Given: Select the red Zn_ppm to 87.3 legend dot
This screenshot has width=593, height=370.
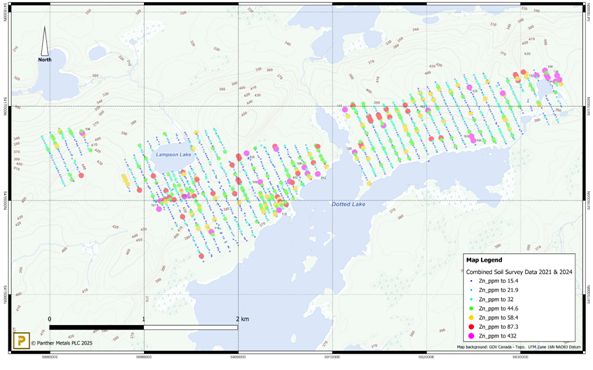Looking at the screenshot, I should click(x=471, y=326).
